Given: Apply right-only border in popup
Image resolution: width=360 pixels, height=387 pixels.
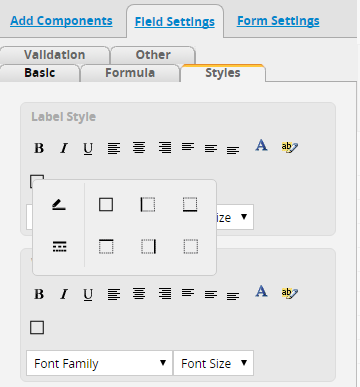Looking at the screenshot, I should click(148, 246).
